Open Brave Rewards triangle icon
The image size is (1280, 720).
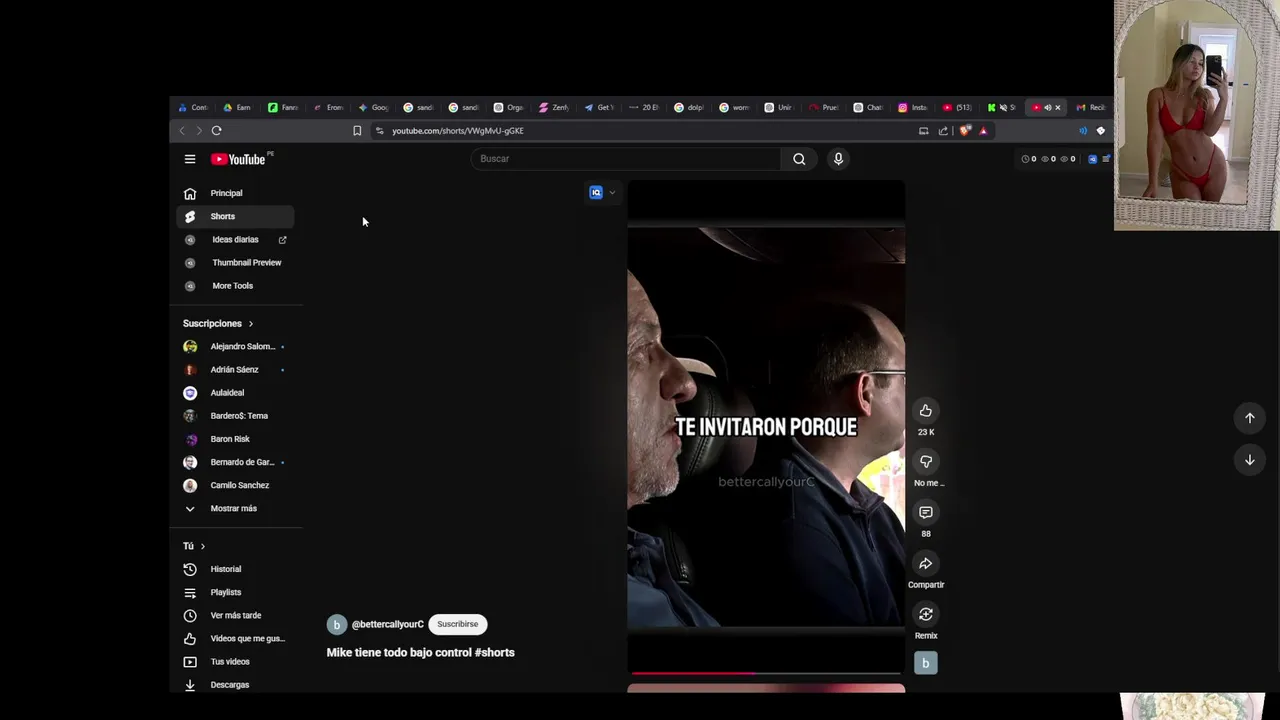point(983,130)
